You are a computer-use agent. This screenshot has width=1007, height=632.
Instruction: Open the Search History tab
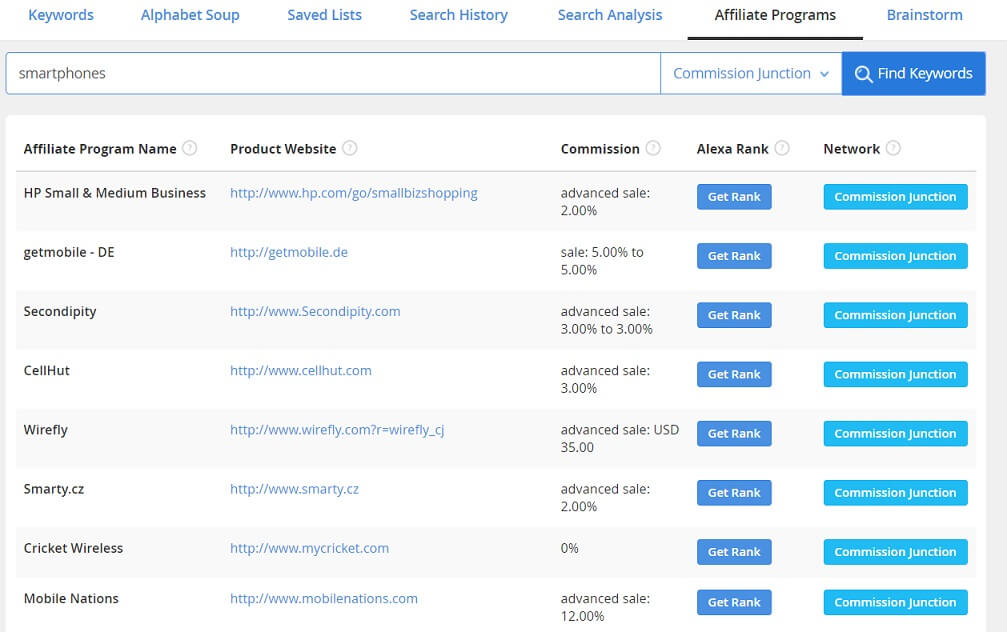point(459,15)
